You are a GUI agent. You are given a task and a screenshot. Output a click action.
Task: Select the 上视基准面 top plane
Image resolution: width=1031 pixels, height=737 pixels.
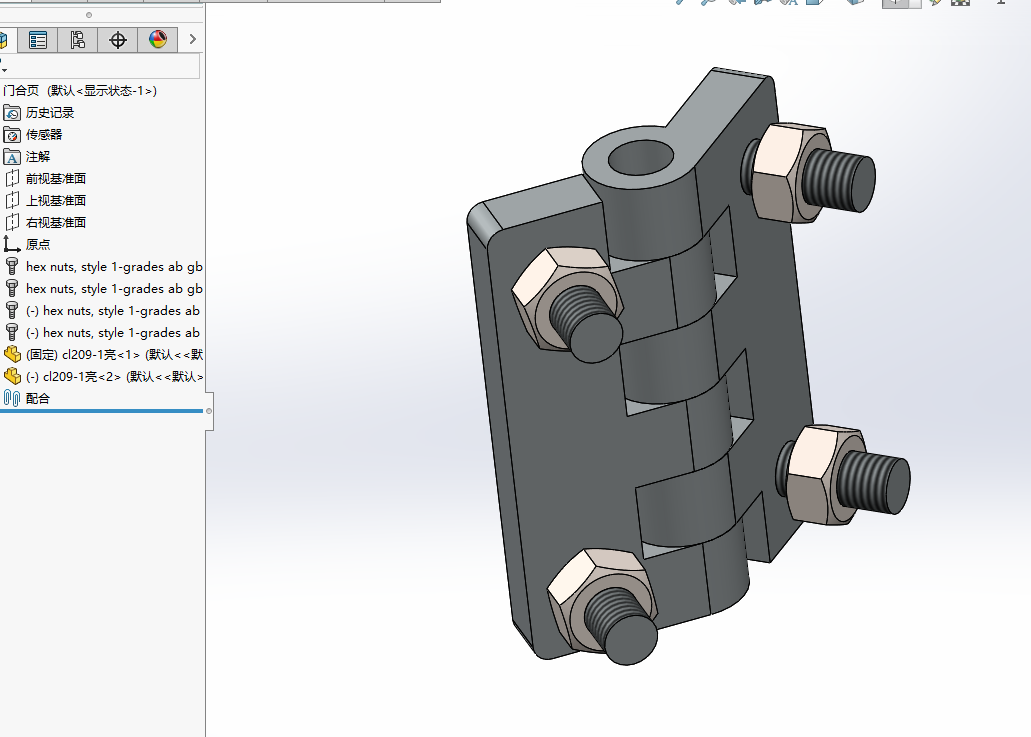coord(45,201)
